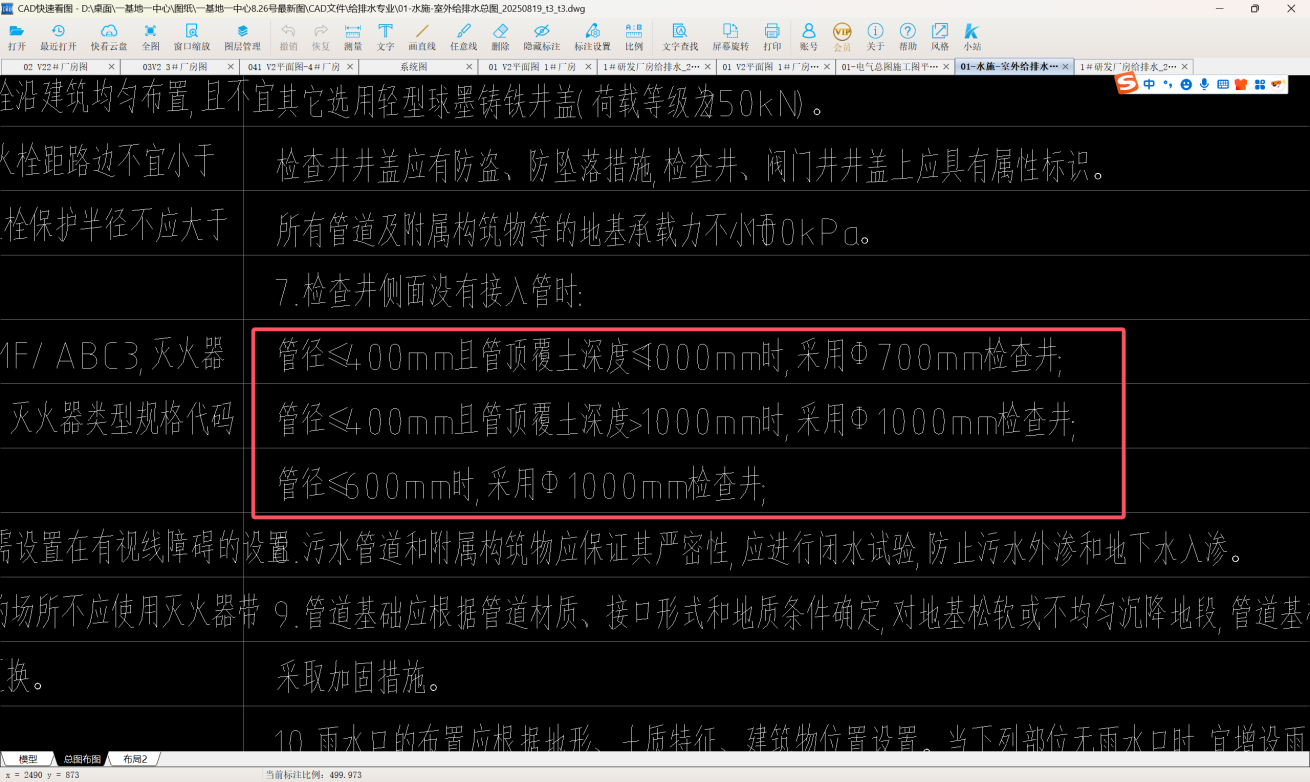This screenshot has width=1310, height=782.
Task: Select the 文字 text annotation tool
Action: pyautogui.click(x=385, y=37)
